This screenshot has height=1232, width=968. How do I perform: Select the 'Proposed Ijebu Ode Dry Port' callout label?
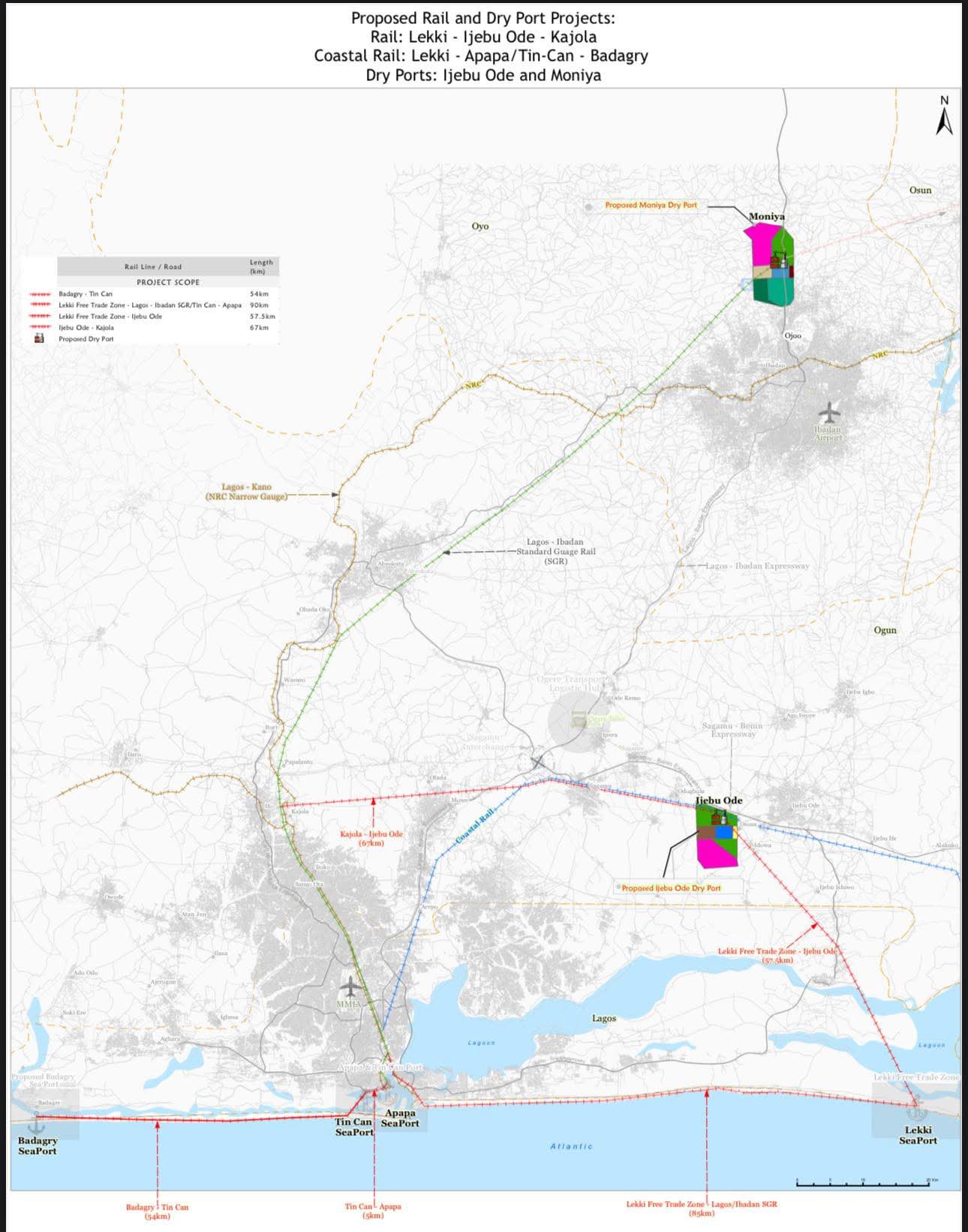(671, 888)
